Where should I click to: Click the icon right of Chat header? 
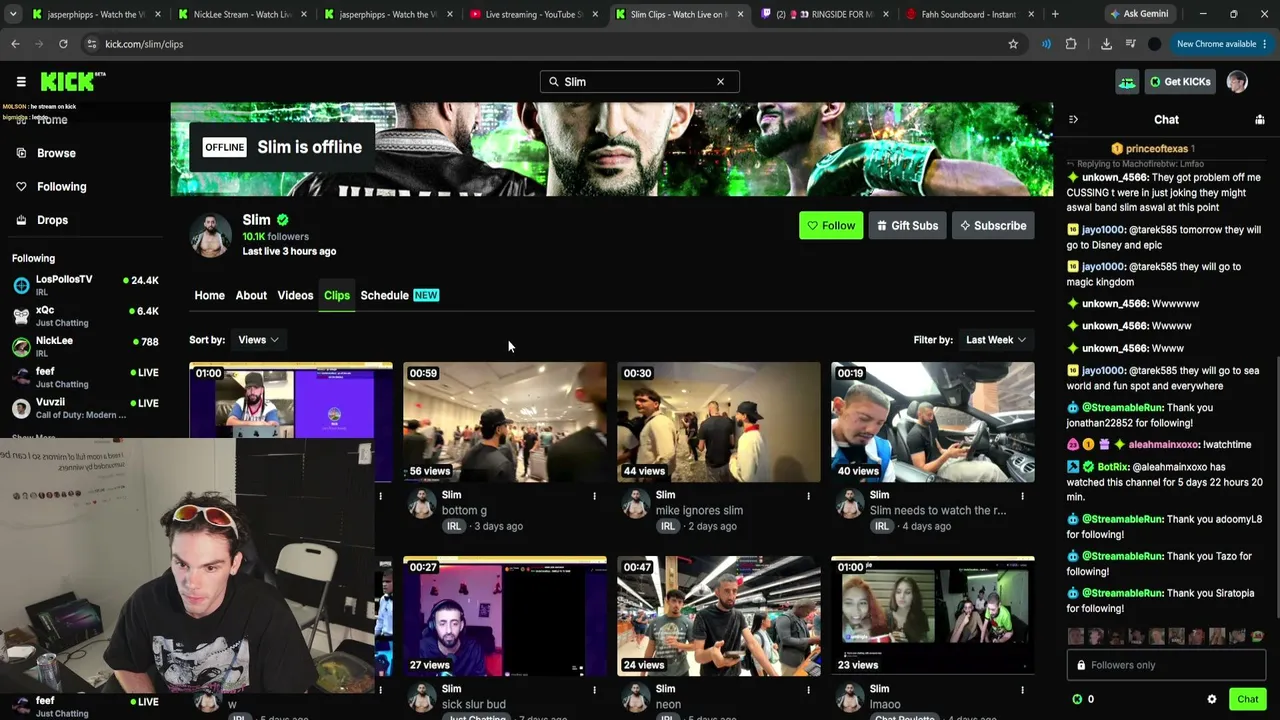coord(1259,120)
